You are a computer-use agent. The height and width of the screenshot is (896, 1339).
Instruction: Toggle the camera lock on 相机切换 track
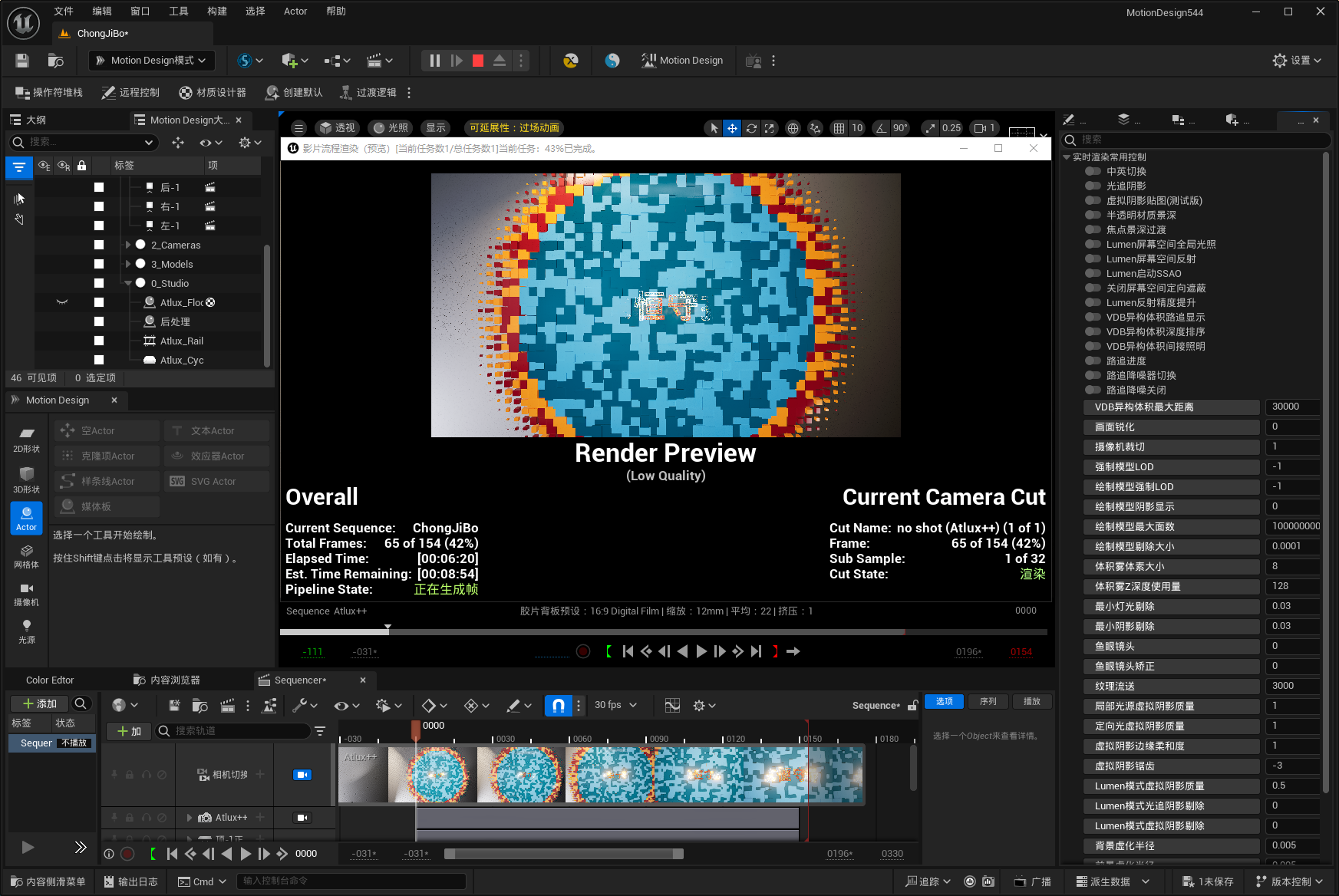302,775
